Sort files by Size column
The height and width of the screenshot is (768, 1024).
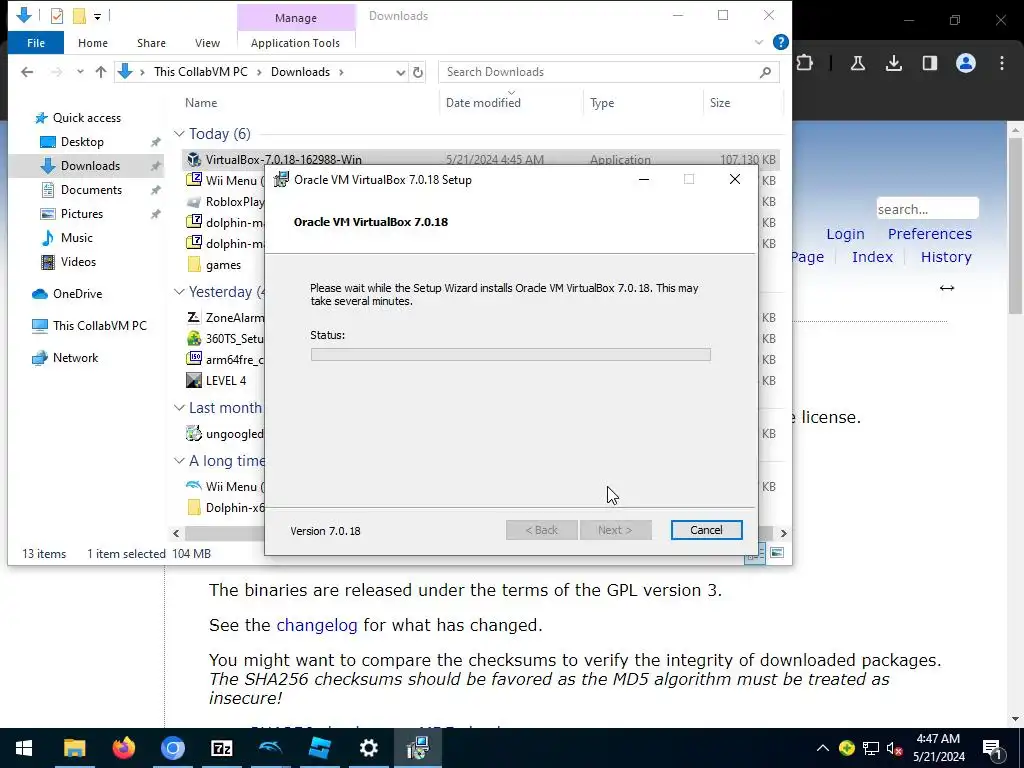[x=720, y=103]
